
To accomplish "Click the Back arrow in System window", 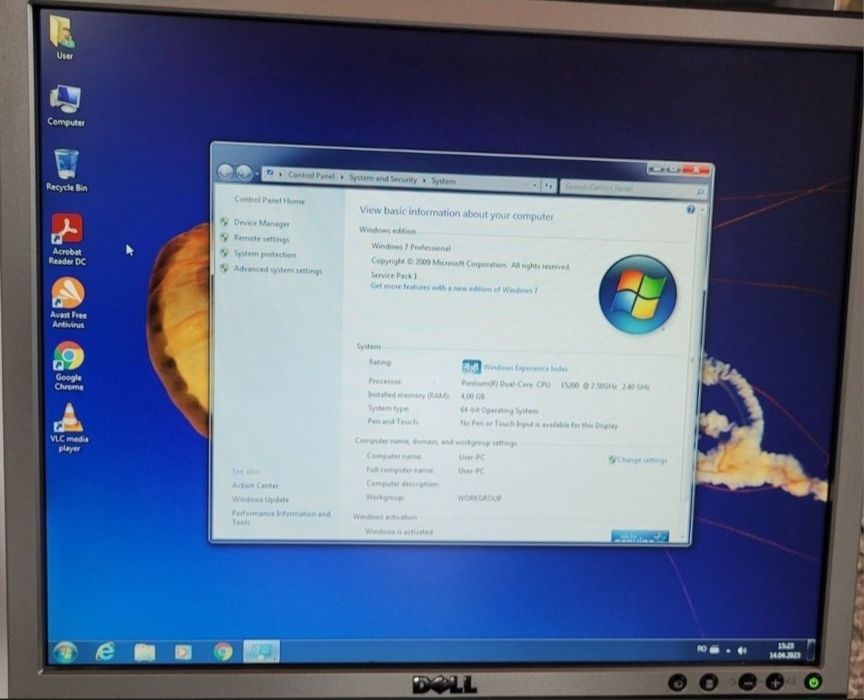I will (225, 173).
